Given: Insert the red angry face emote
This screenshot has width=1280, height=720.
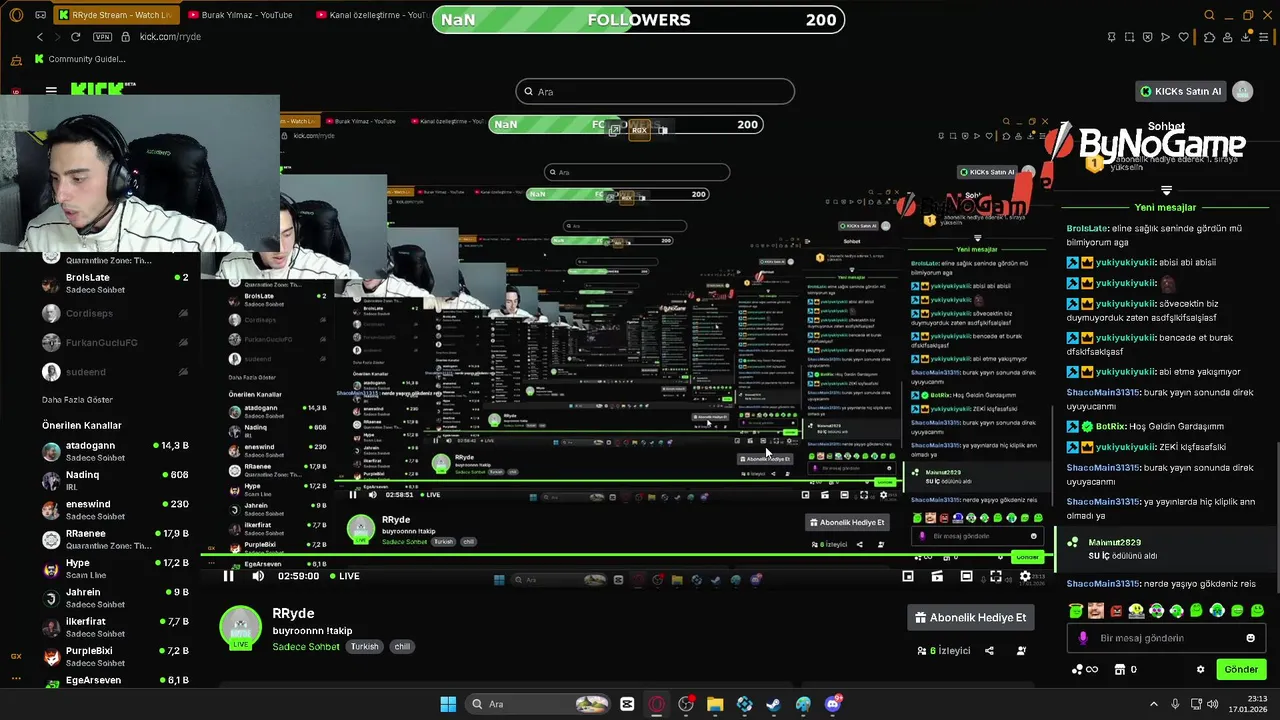Looking at the screenshot, I should (1116, 610).
